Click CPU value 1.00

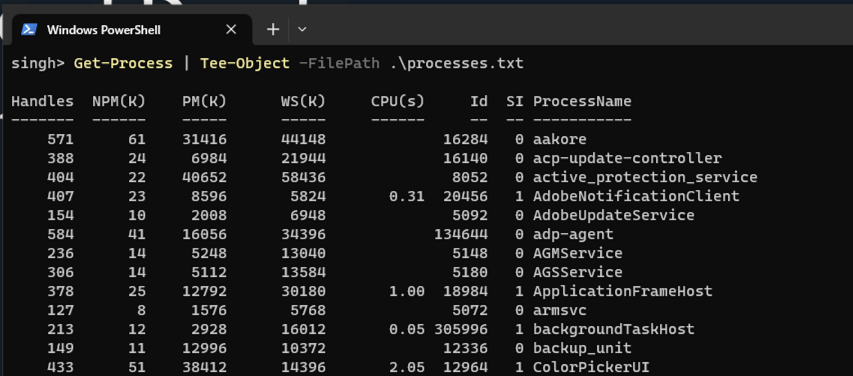coord(407,291)
